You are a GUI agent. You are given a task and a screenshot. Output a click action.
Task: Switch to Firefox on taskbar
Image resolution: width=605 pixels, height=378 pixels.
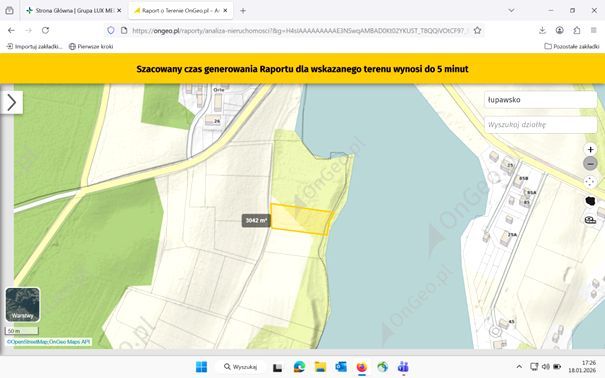click(362, 367)
